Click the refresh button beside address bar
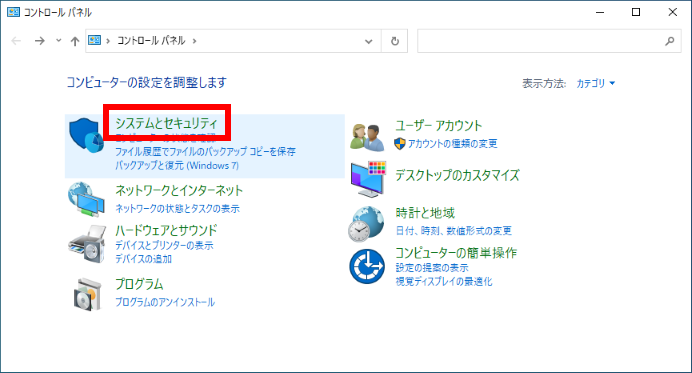The width and height of the screenshot is (692, 373). (x=395, y=41)
